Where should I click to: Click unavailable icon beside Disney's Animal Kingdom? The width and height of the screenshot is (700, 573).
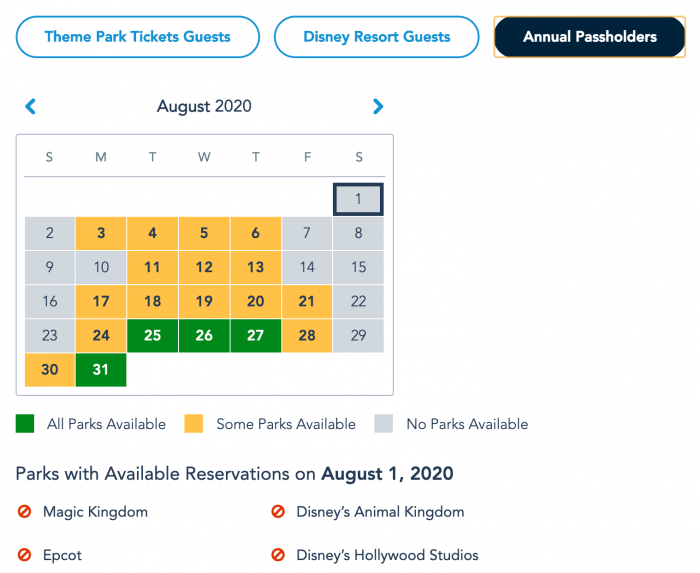[x=278, y=512]
